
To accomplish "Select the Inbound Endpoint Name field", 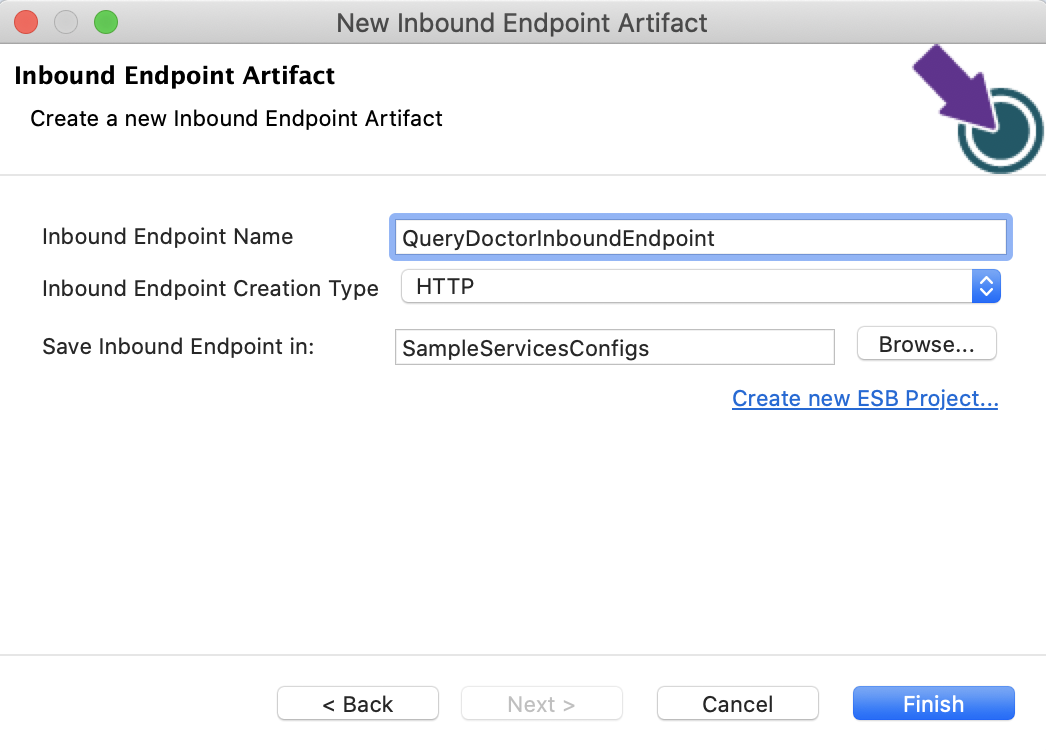I will click(x=700, y=237).
